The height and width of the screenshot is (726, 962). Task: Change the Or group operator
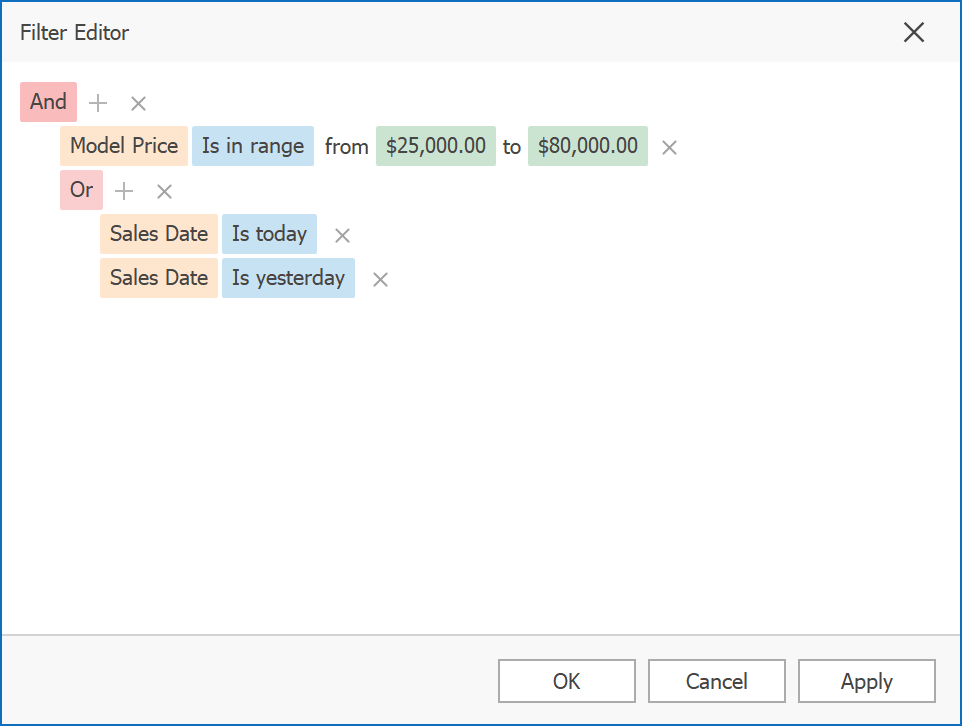pyautogui.click(x=81, y=190)
